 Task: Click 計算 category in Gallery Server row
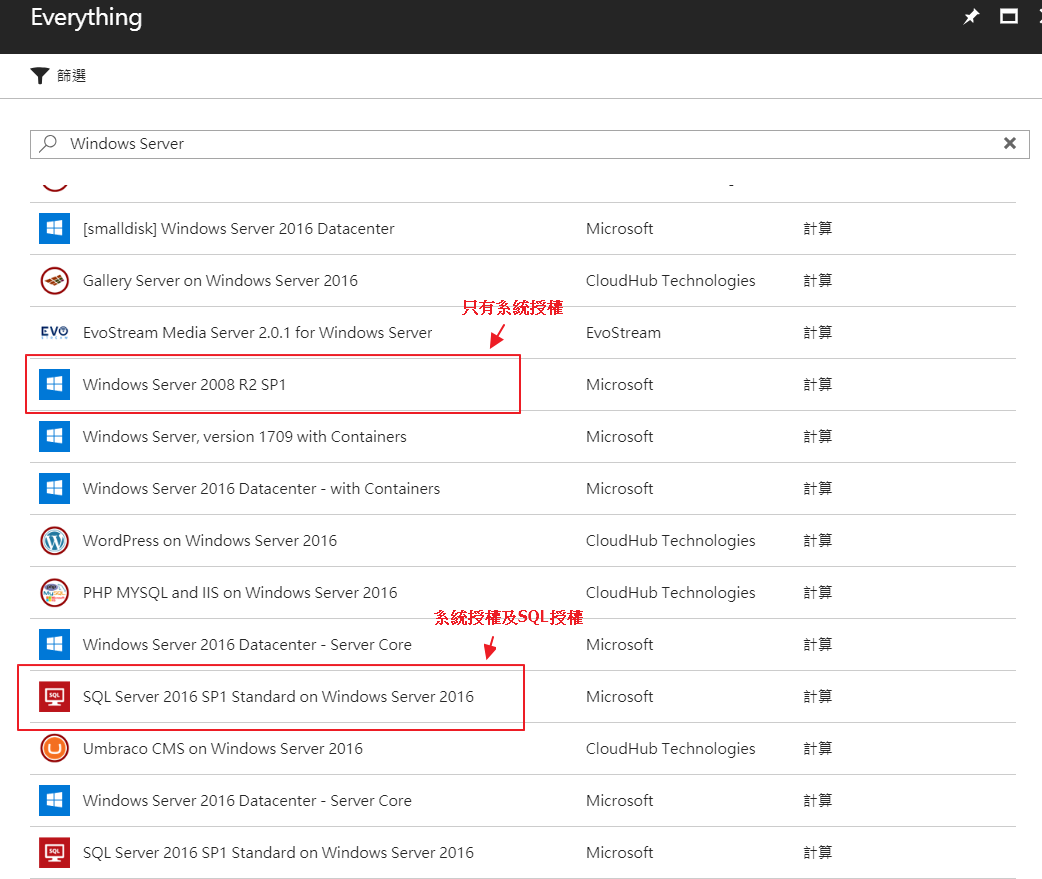tap(817, 280)
